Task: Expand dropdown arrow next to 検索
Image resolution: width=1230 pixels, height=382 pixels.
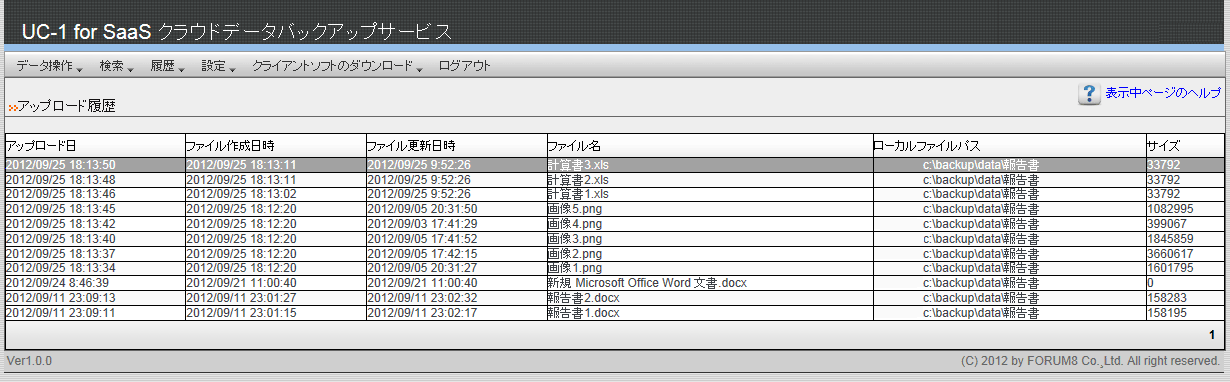Action: coord(130,69)
